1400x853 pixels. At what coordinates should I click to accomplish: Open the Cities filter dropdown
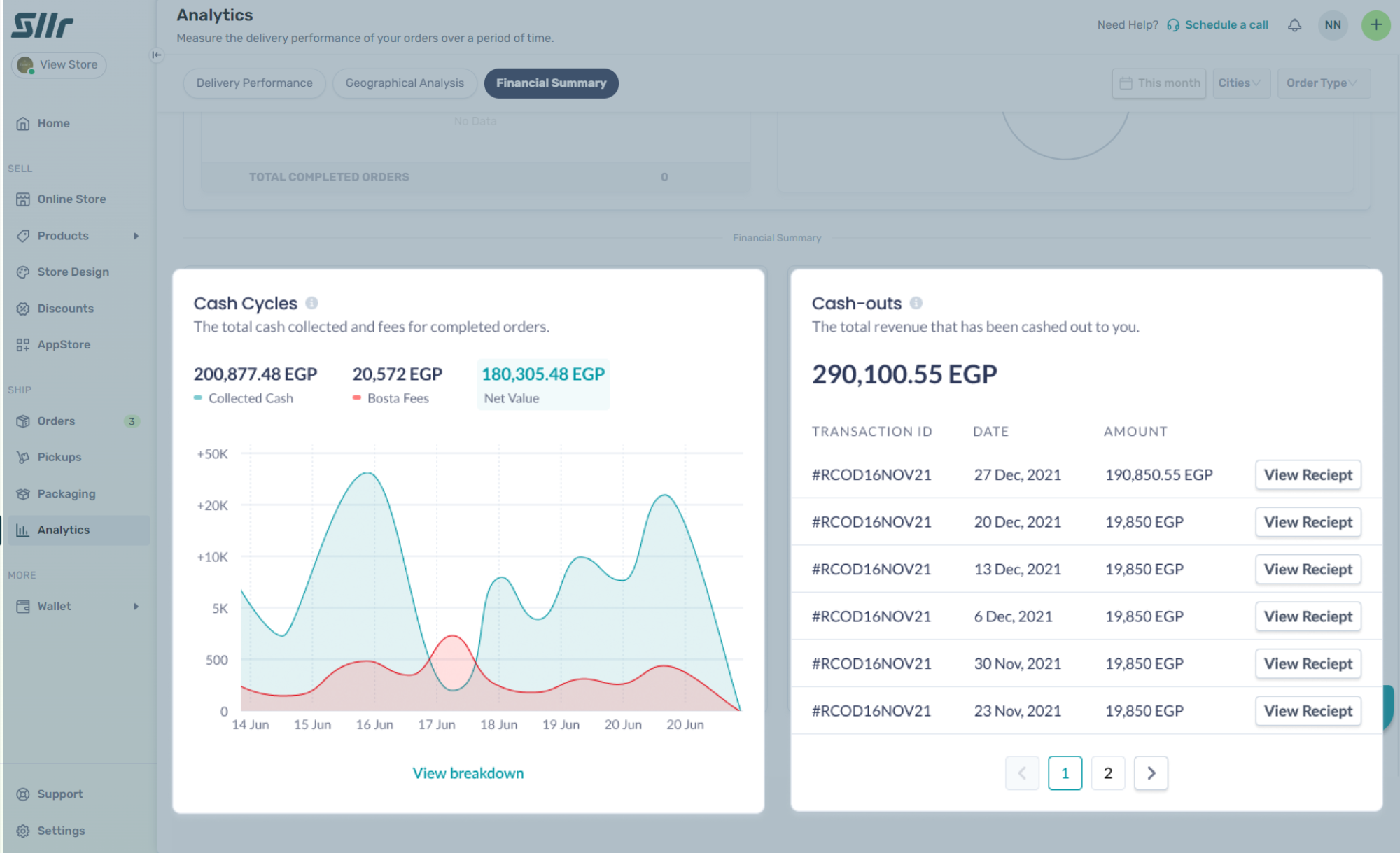(x=1240, y=83)
